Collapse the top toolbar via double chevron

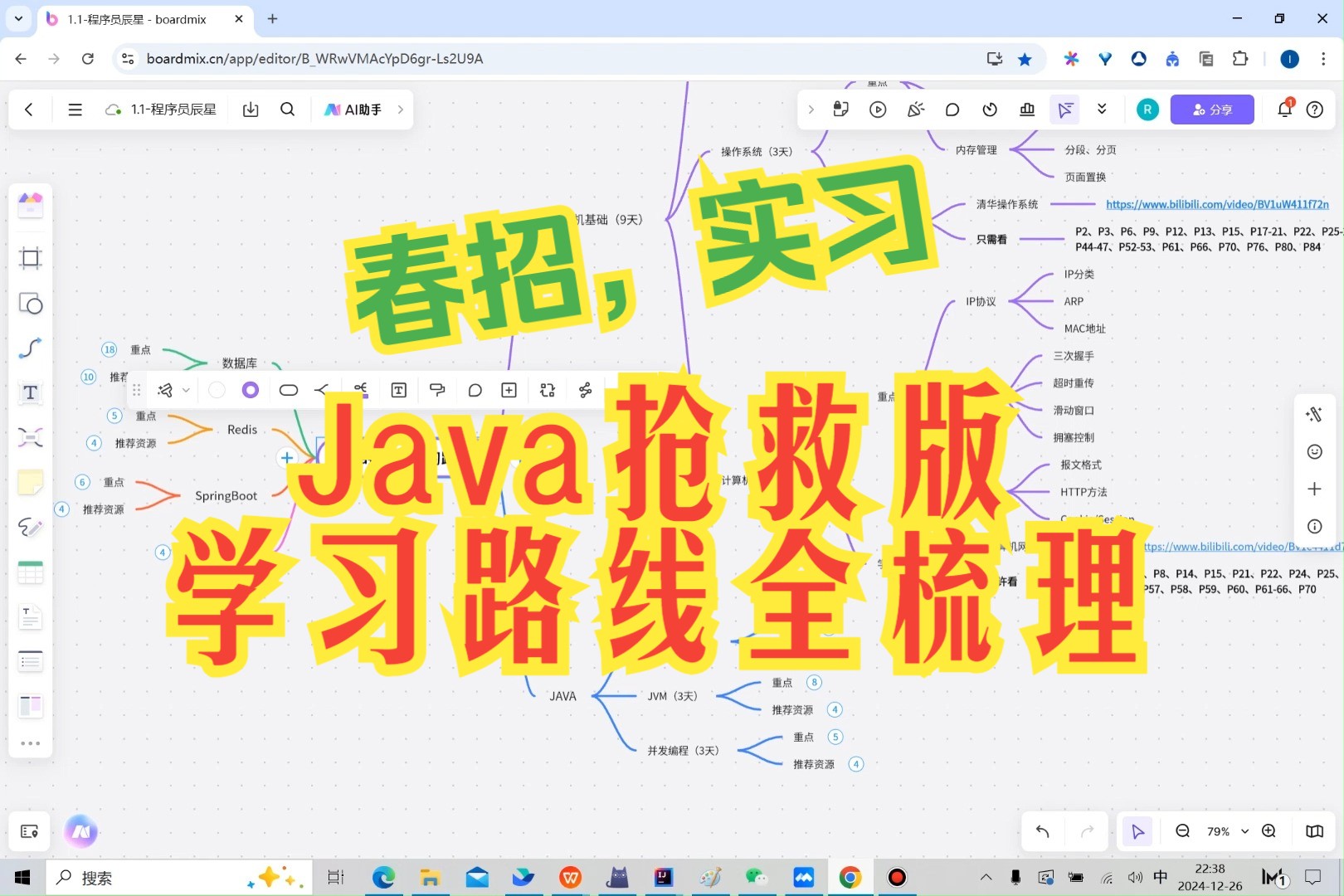tap(1102, 109)
